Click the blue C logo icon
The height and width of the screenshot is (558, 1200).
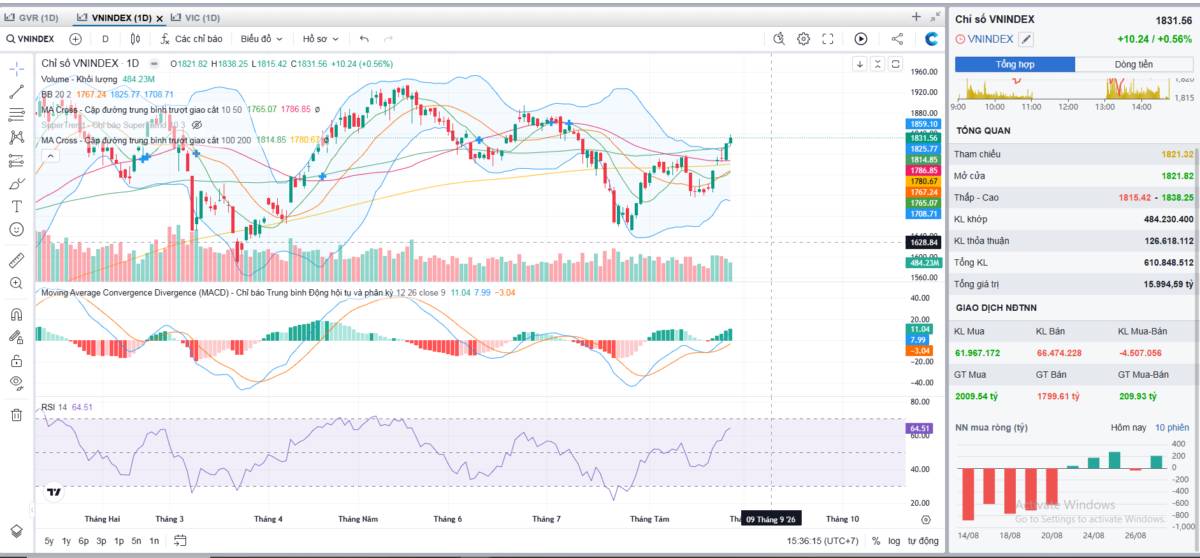click(931, 39)
